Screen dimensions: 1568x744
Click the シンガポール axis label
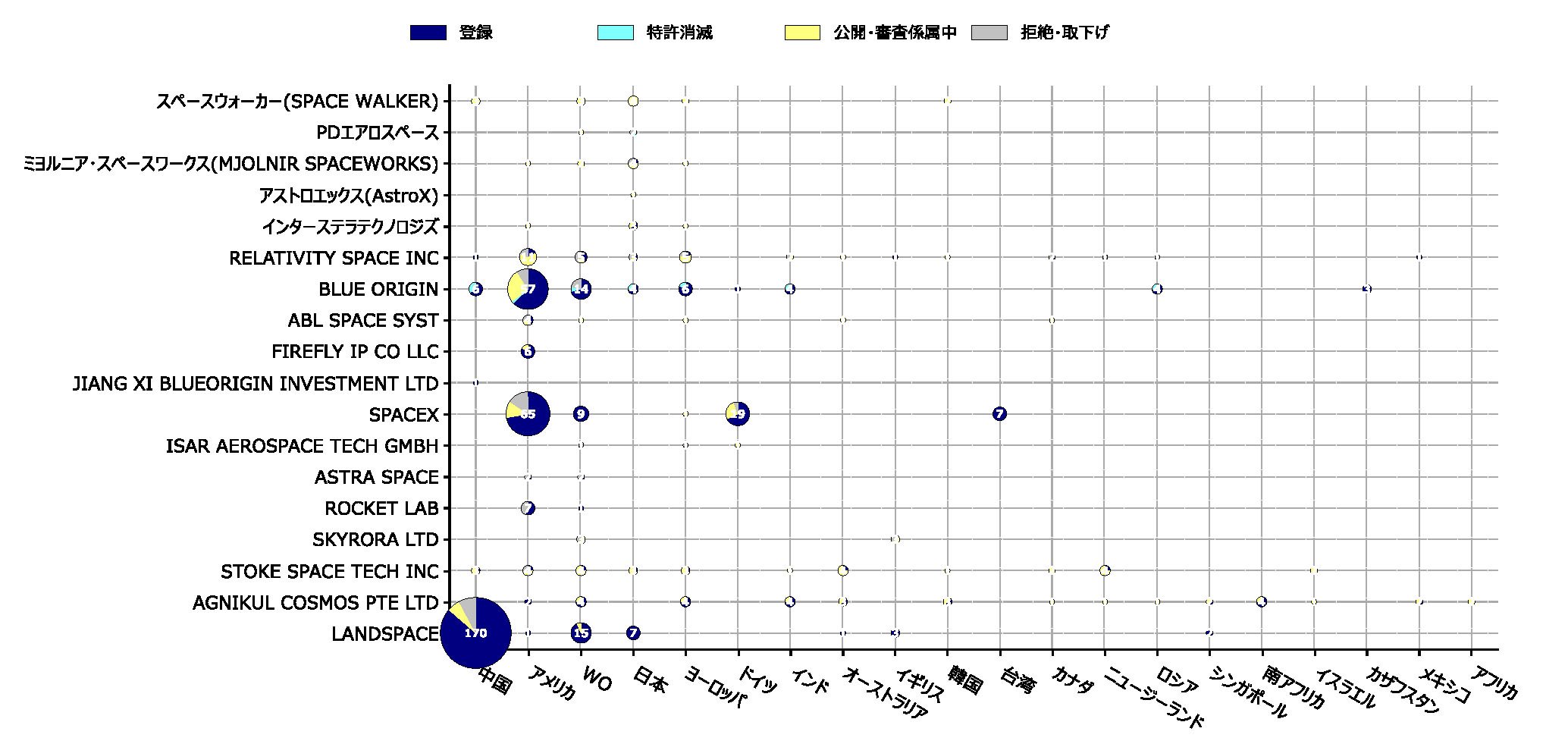tap(1247, 693)
